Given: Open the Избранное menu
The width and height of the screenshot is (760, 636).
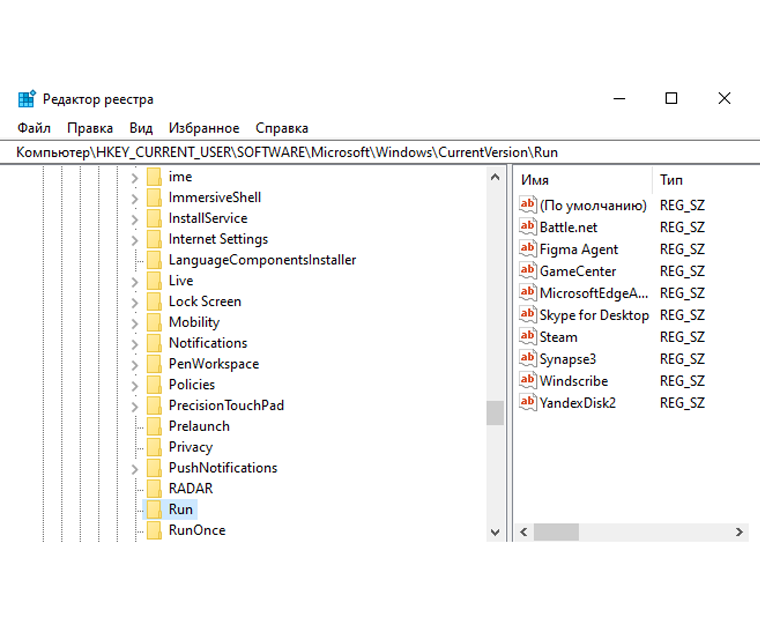Looking at the screenshot, I should (204, 128).
